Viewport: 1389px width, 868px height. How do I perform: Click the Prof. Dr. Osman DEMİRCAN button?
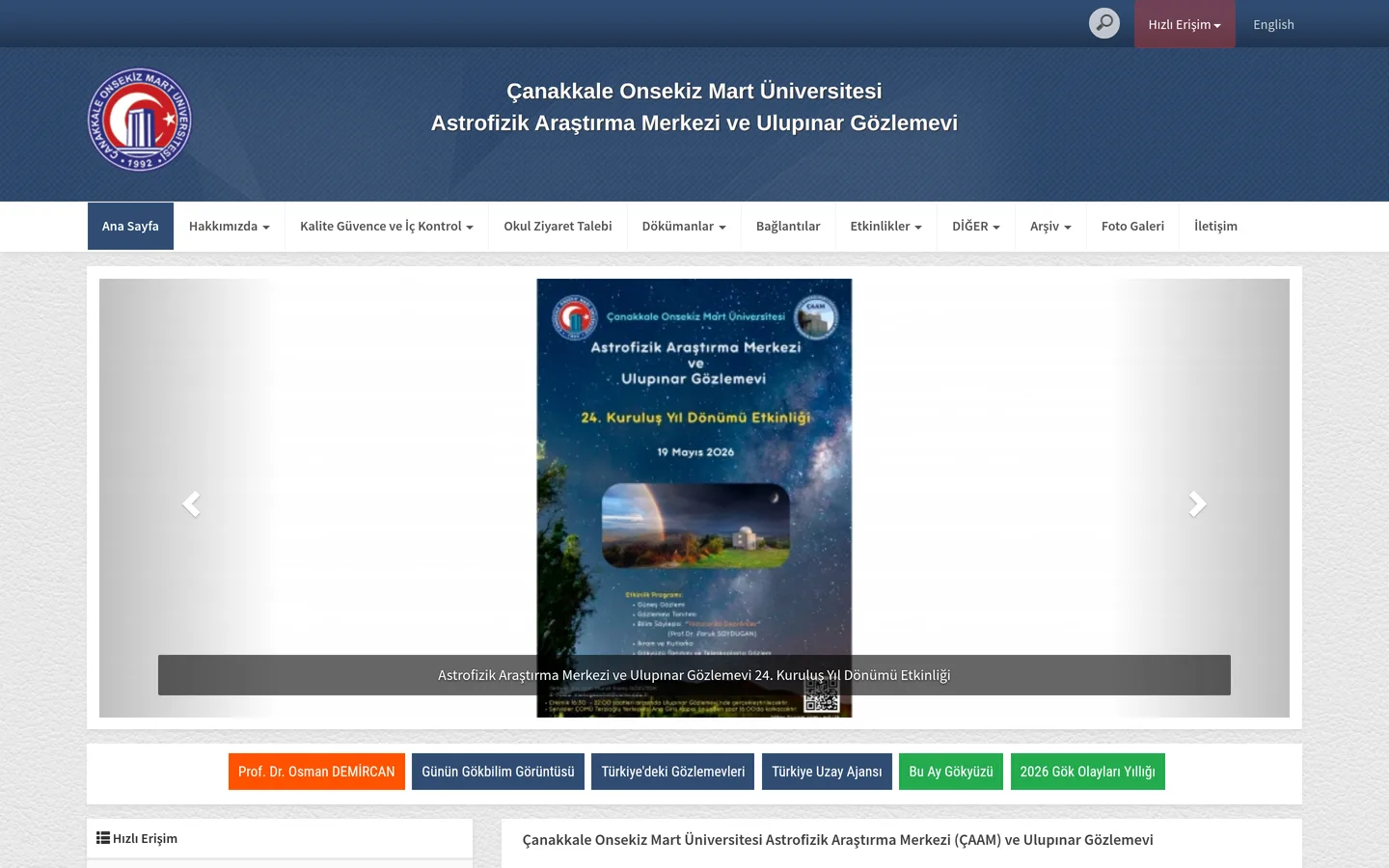tap(316, 772)
